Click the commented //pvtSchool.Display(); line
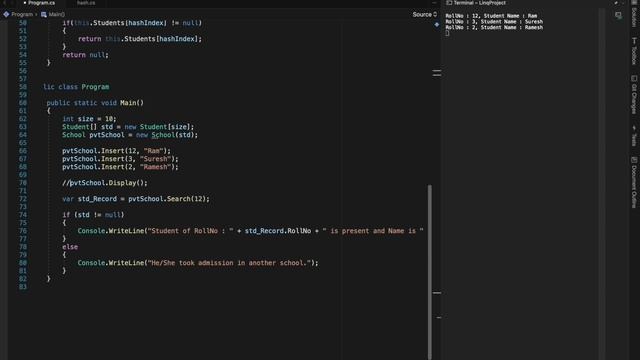 [104, 183]
